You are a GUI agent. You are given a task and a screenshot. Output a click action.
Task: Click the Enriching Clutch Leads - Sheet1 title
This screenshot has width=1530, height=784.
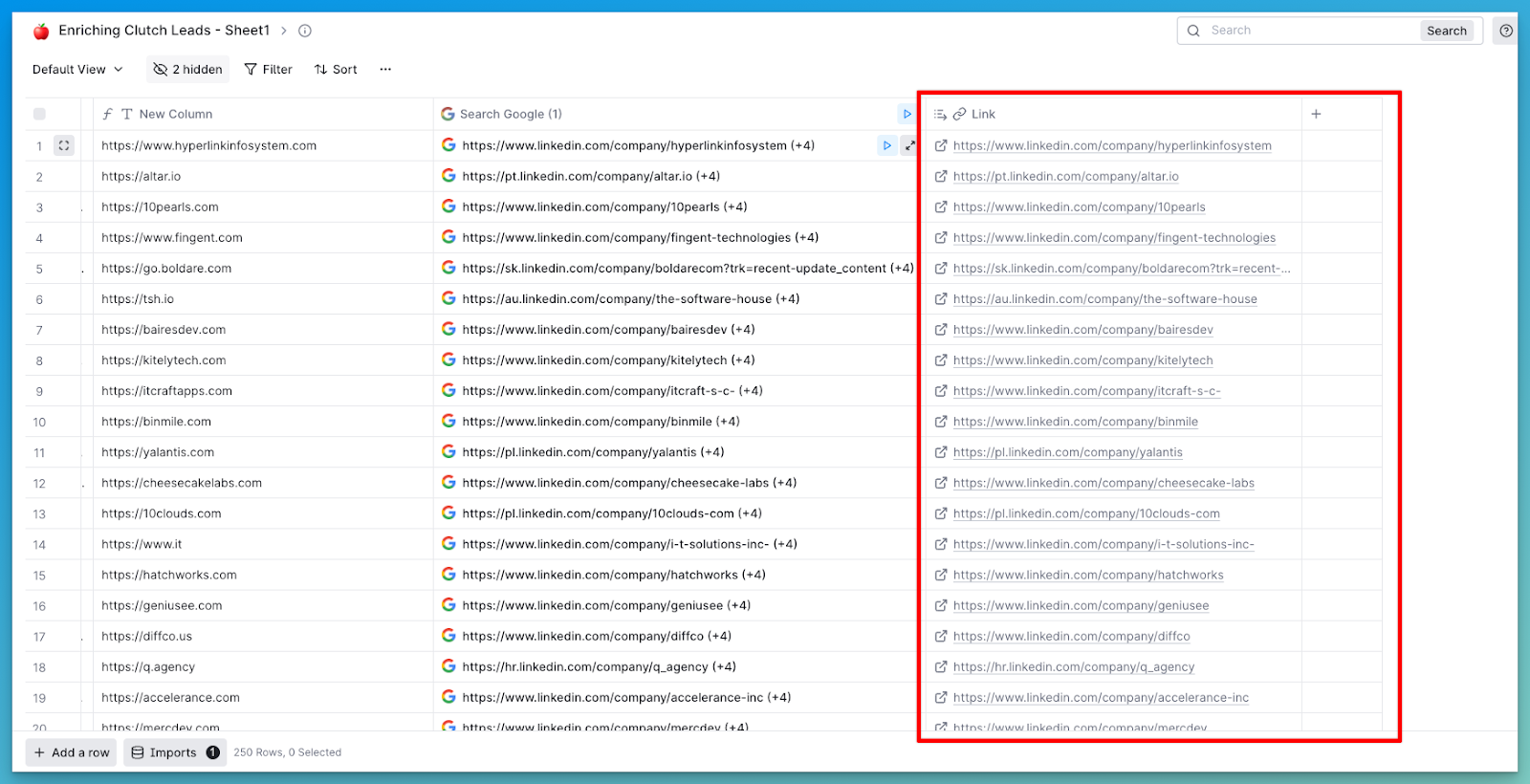click(x=164, y=31)
